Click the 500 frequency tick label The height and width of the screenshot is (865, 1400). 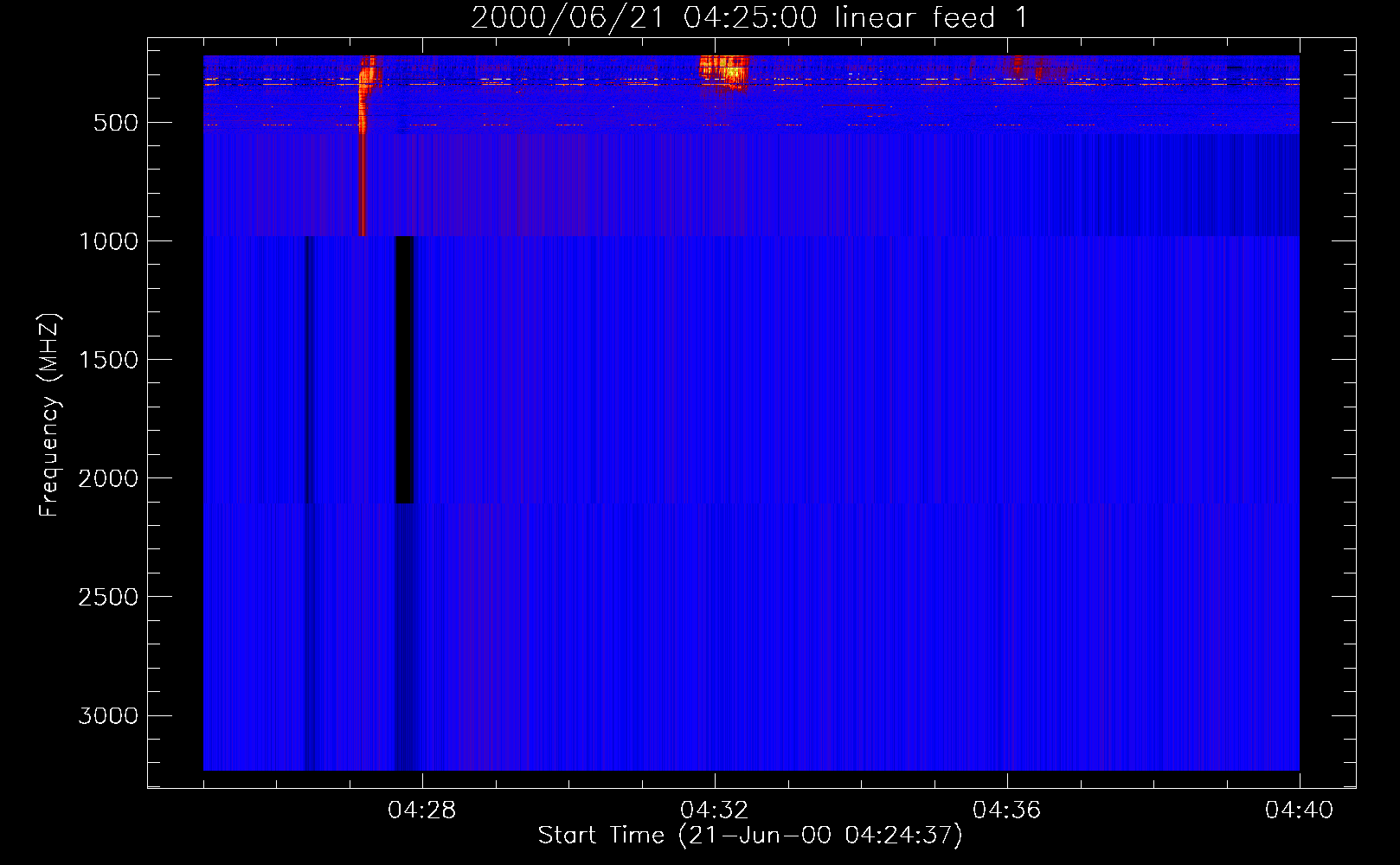116,123
